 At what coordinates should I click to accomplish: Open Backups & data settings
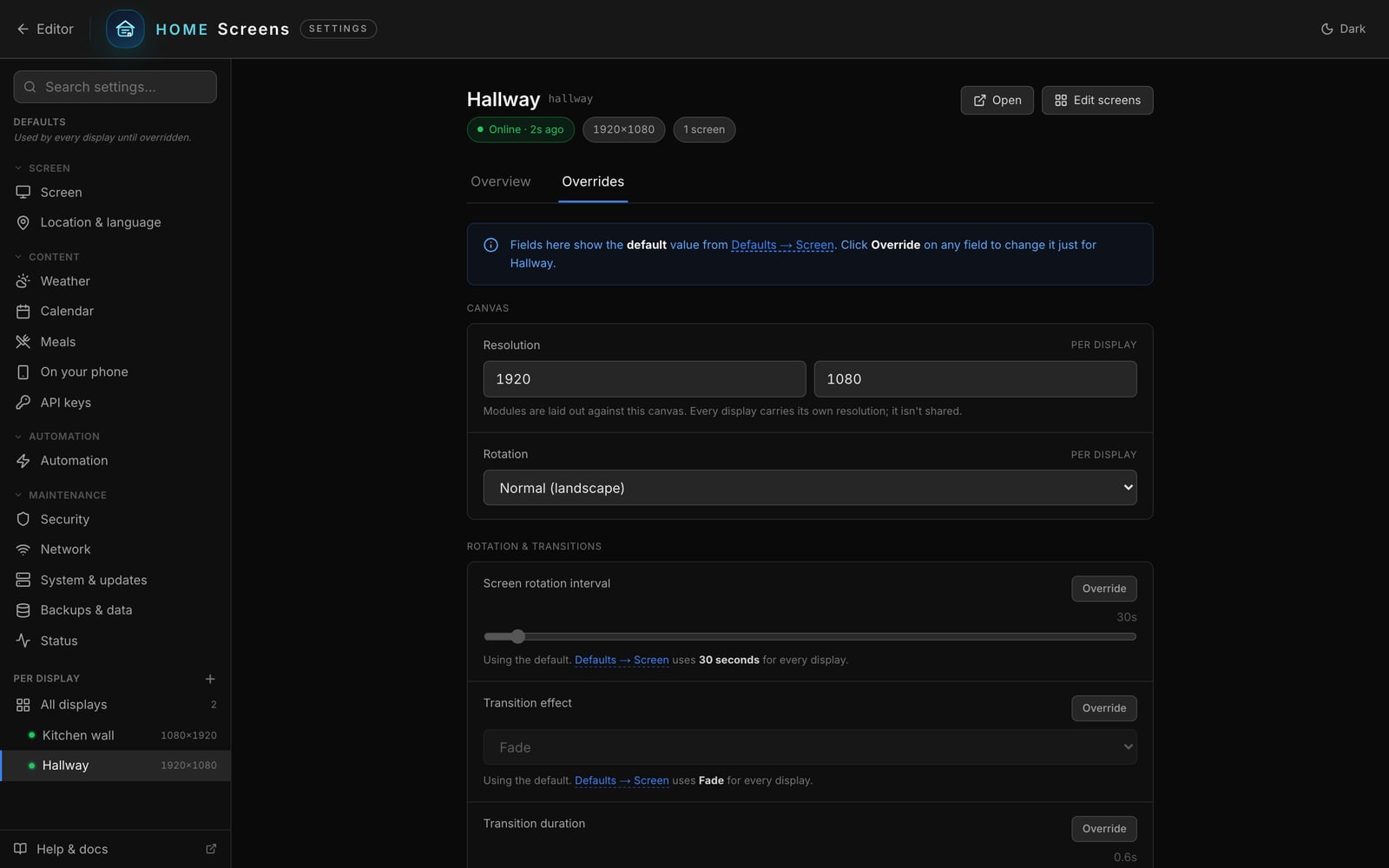[x=115, y=610]
